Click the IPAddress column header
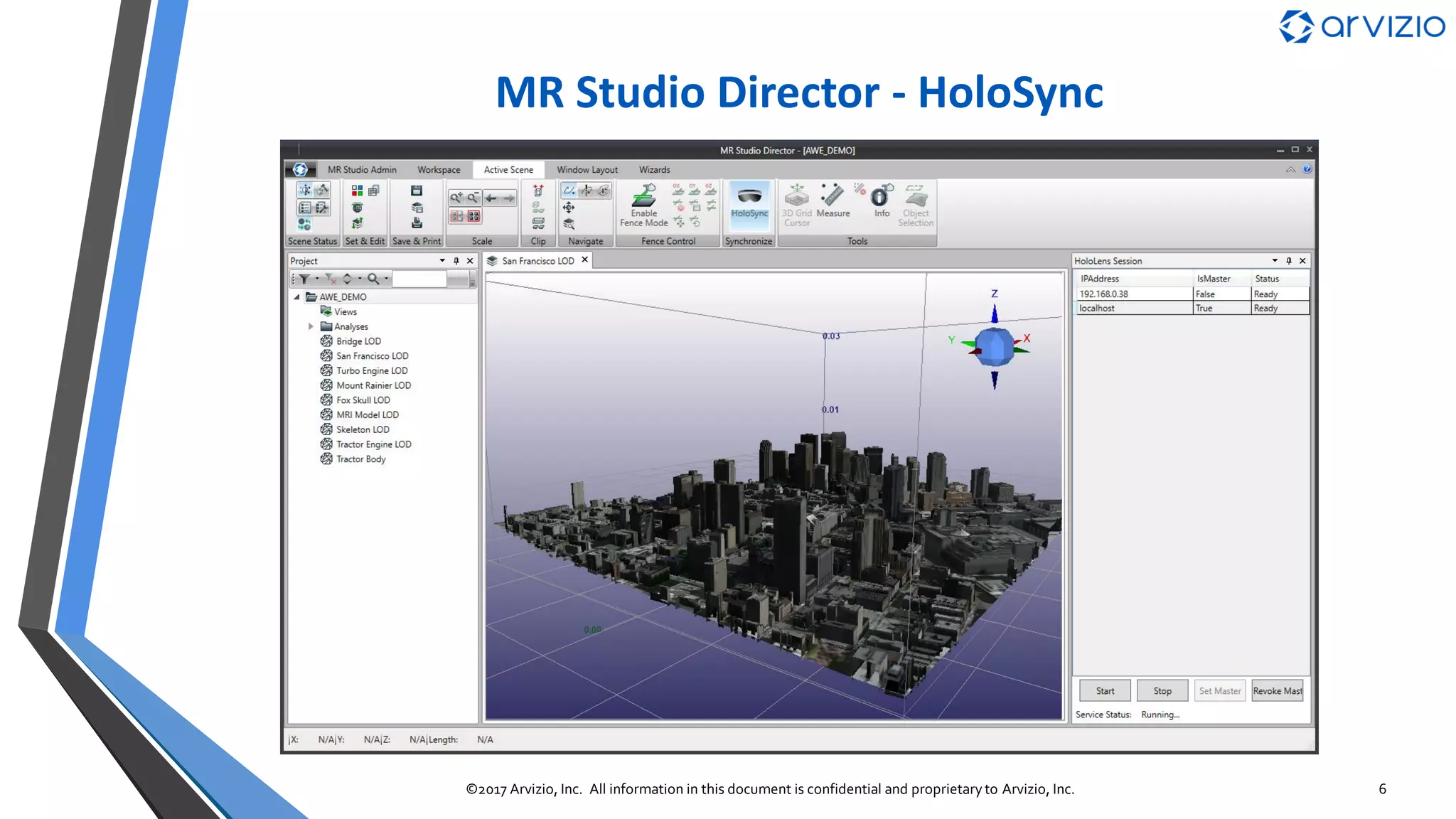The width and height of the screenshot is (1456, 819). (1134, 279)
